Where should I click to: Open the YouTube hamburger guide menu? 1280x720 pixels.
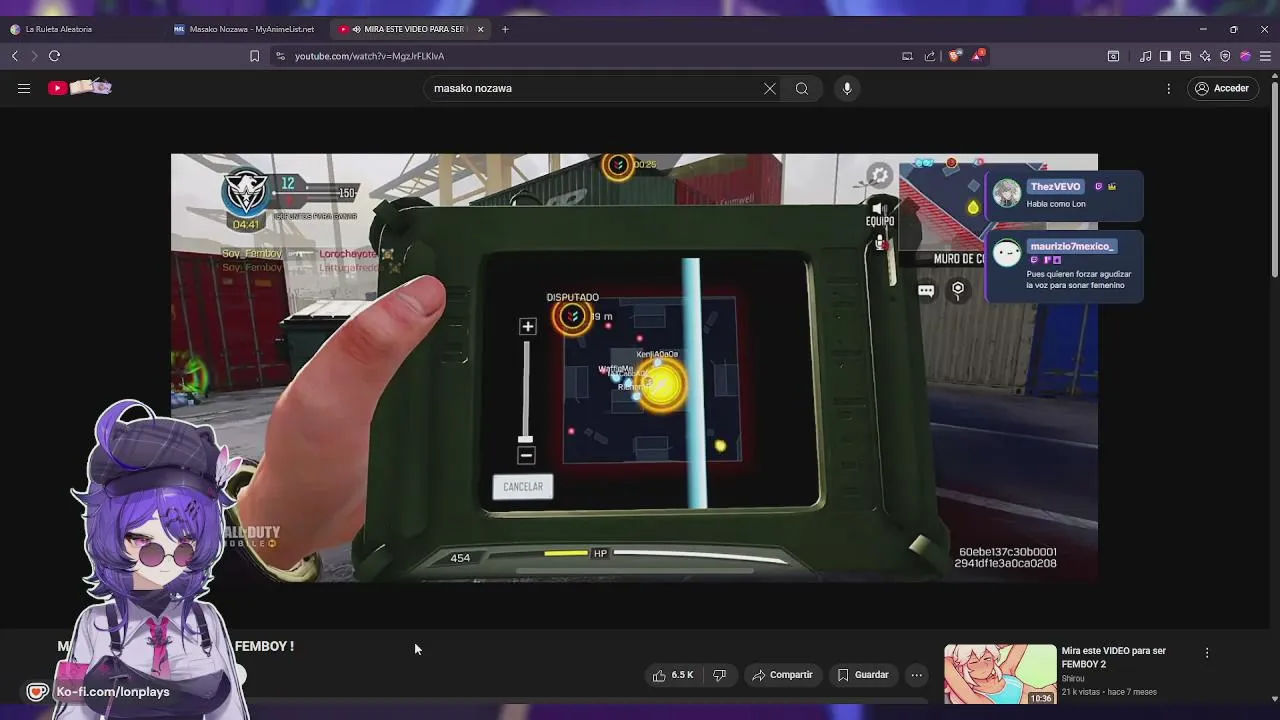click(x=24, y=88)
